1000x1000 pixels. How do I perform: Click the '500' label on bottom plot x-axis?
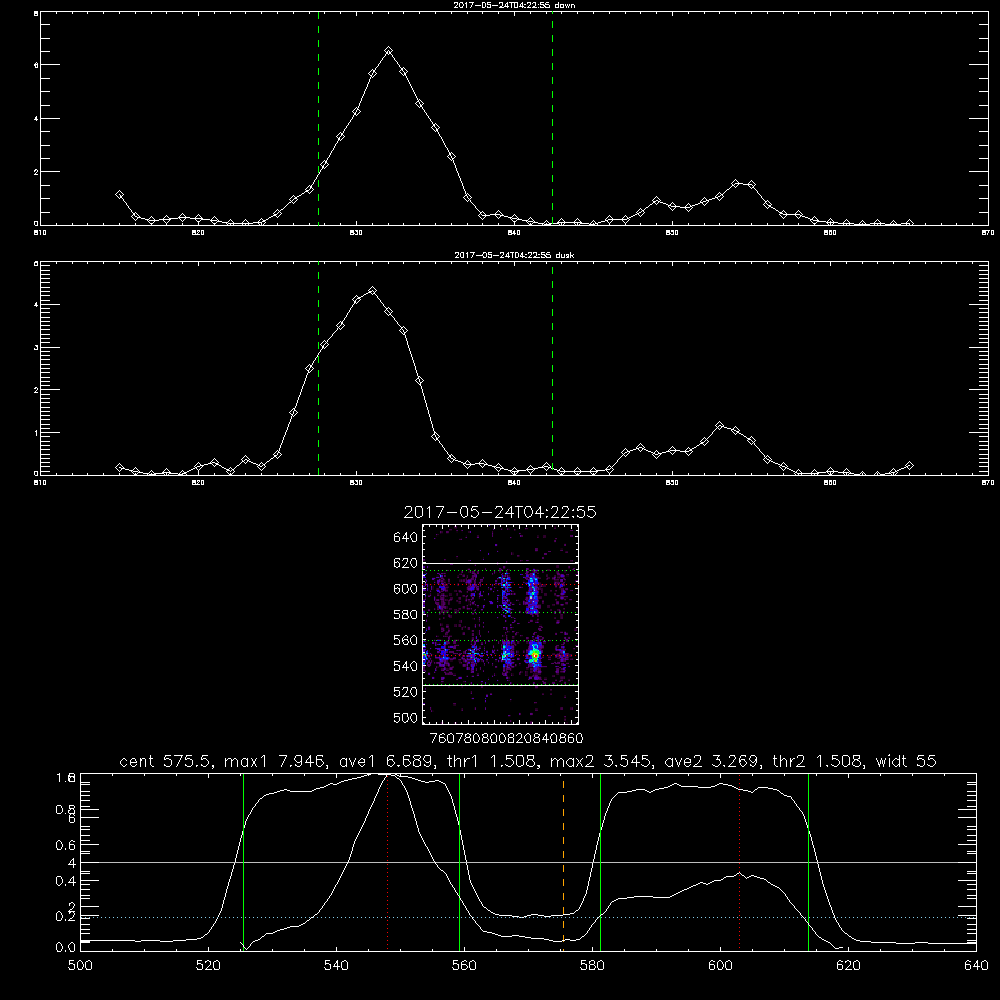pos(80,966)
